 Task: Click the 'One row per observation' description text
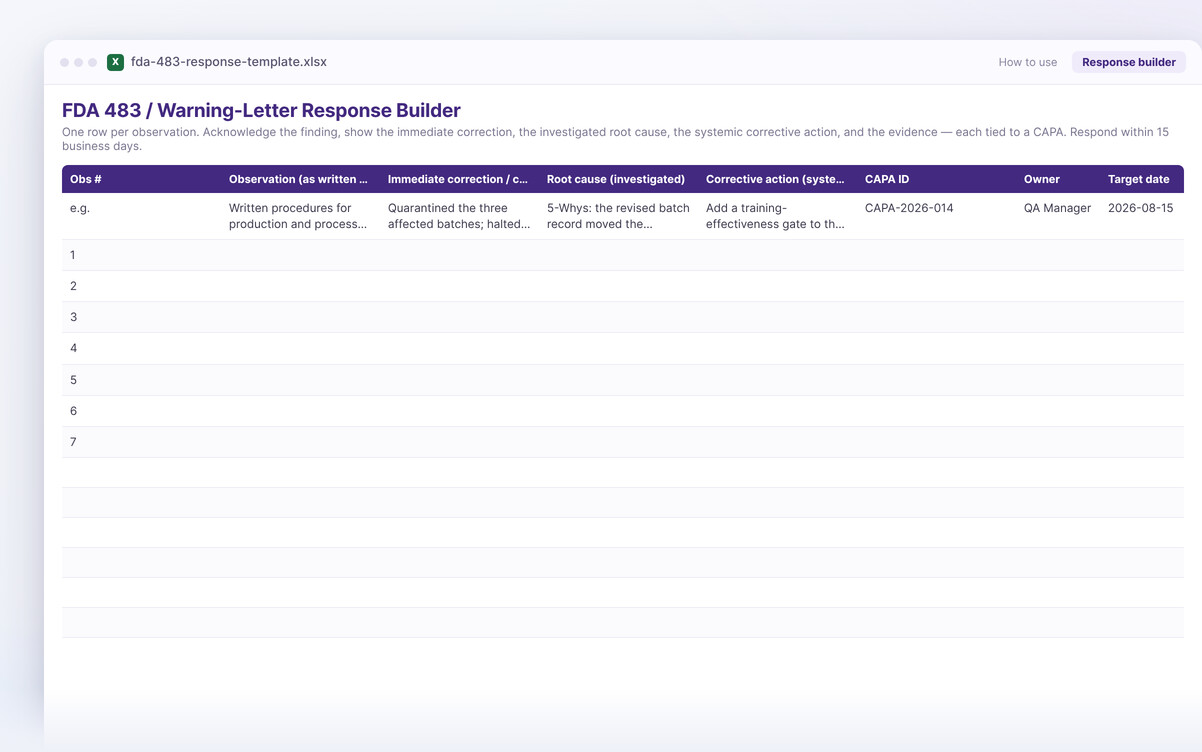pos(615,139)
